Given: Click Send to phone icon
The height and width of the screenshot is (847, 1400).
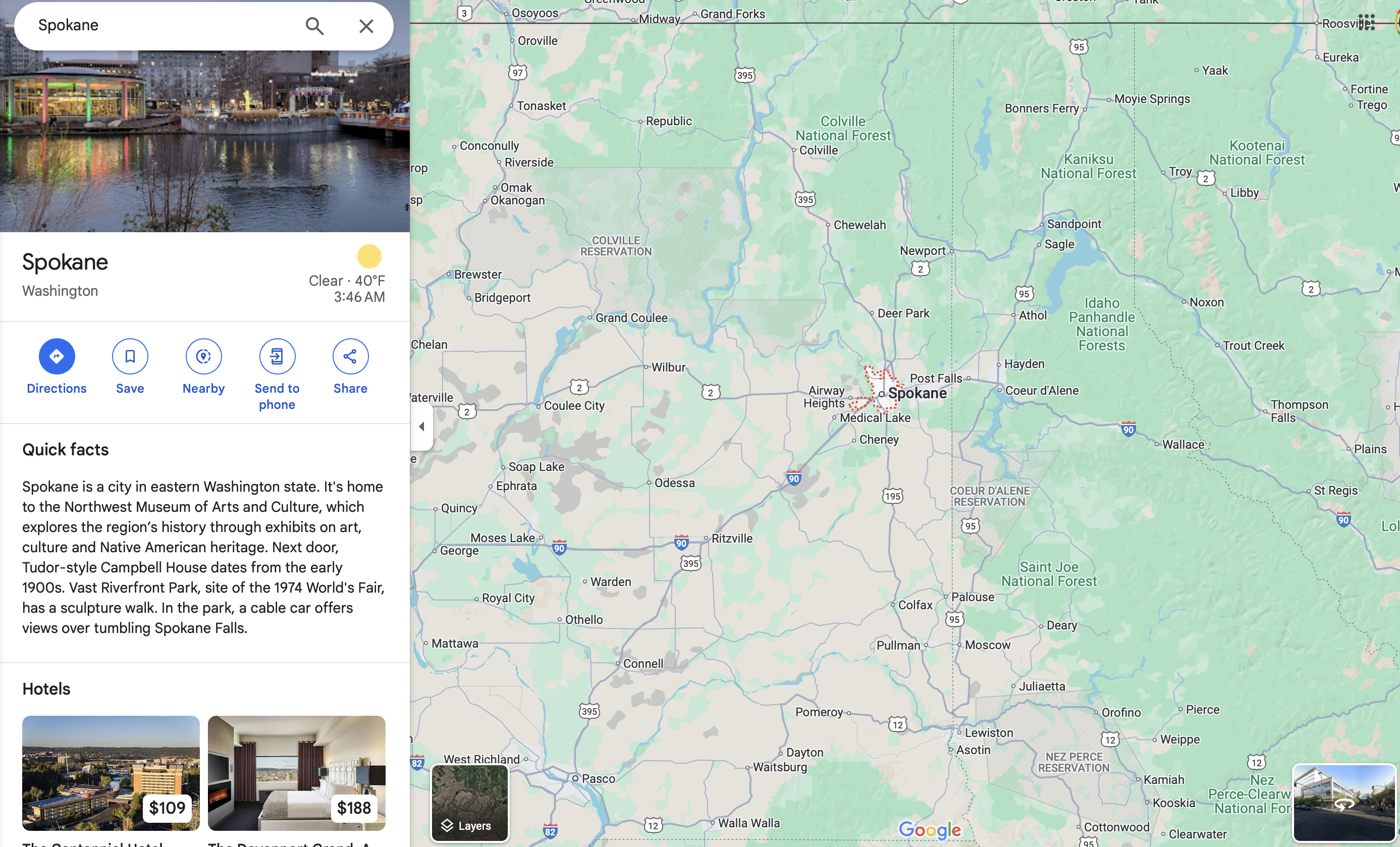Looking at the screenshot, I should [277, 356].
